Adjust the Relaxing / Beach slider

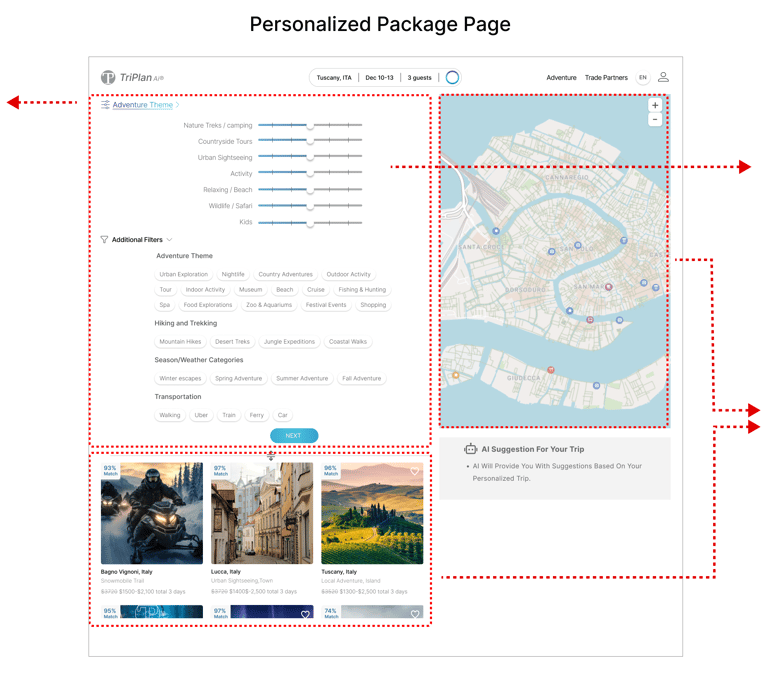point(310,190)
